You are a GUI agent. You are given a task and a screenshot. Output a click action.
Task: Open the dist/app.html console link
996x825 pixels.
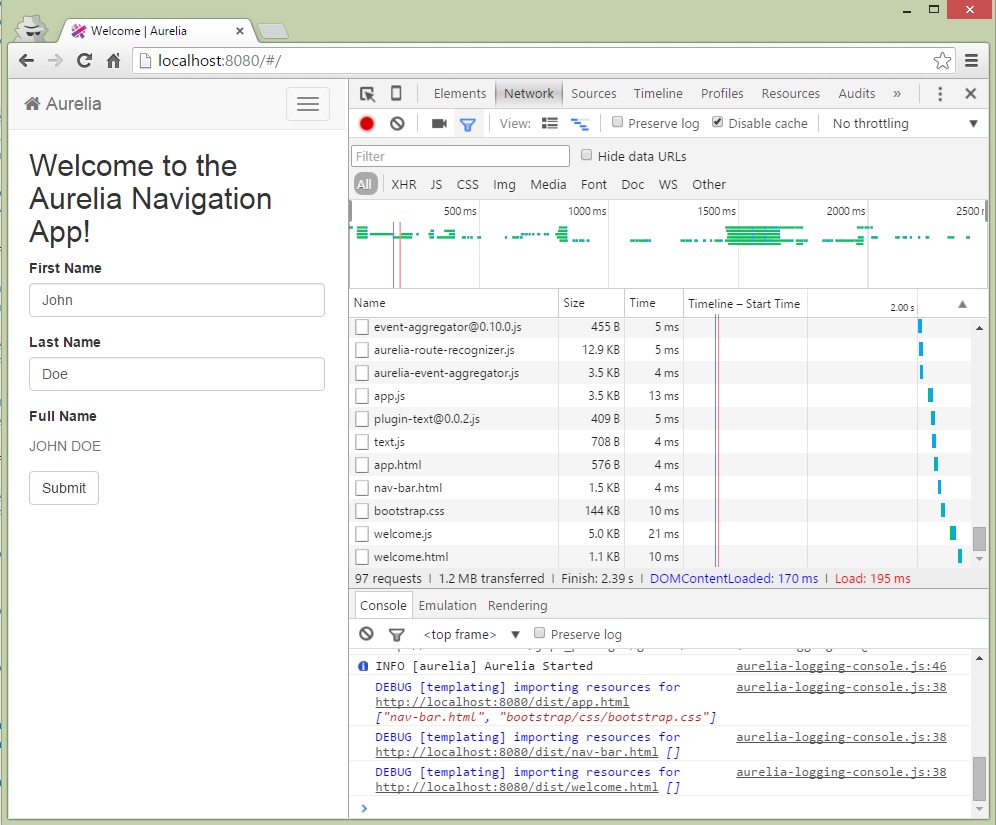502,702
